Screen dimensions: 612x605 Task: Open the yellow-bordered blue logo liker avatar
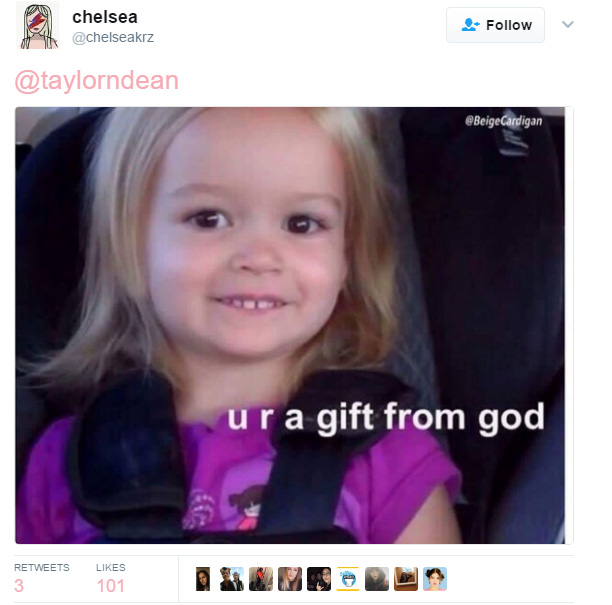pos(348,579)
